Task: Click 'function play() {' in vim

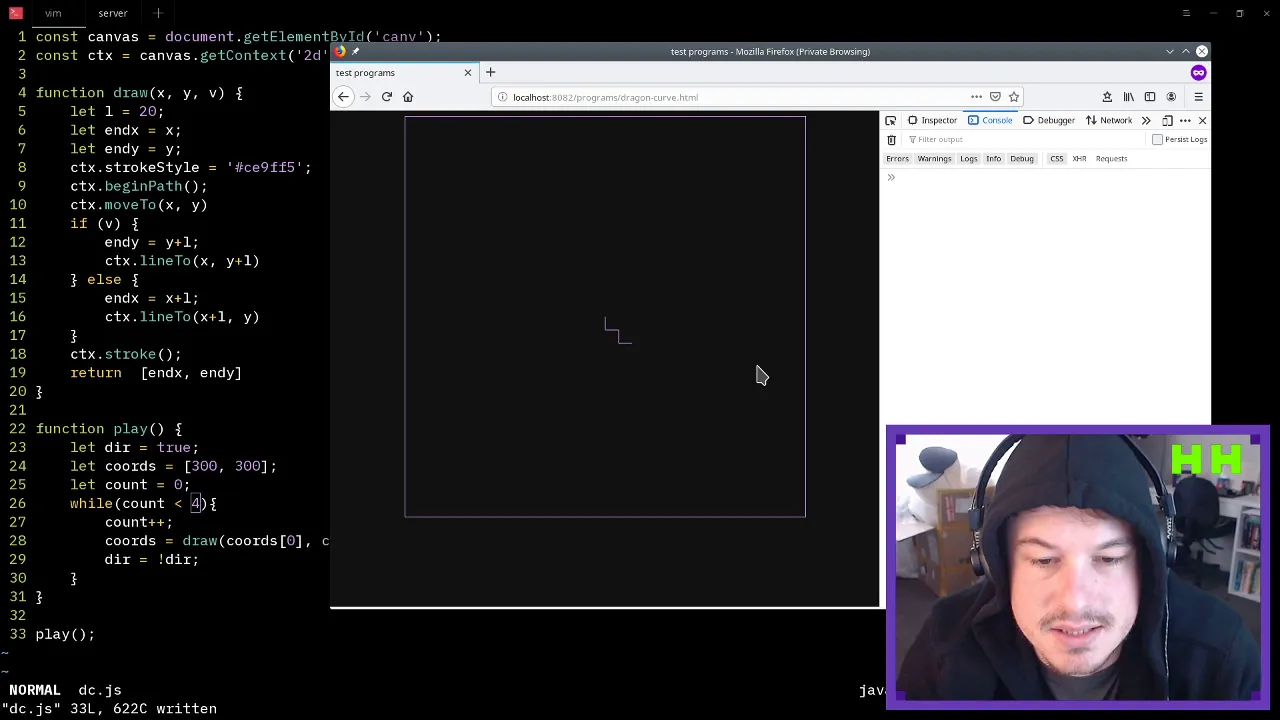Action: pos(109,428)
